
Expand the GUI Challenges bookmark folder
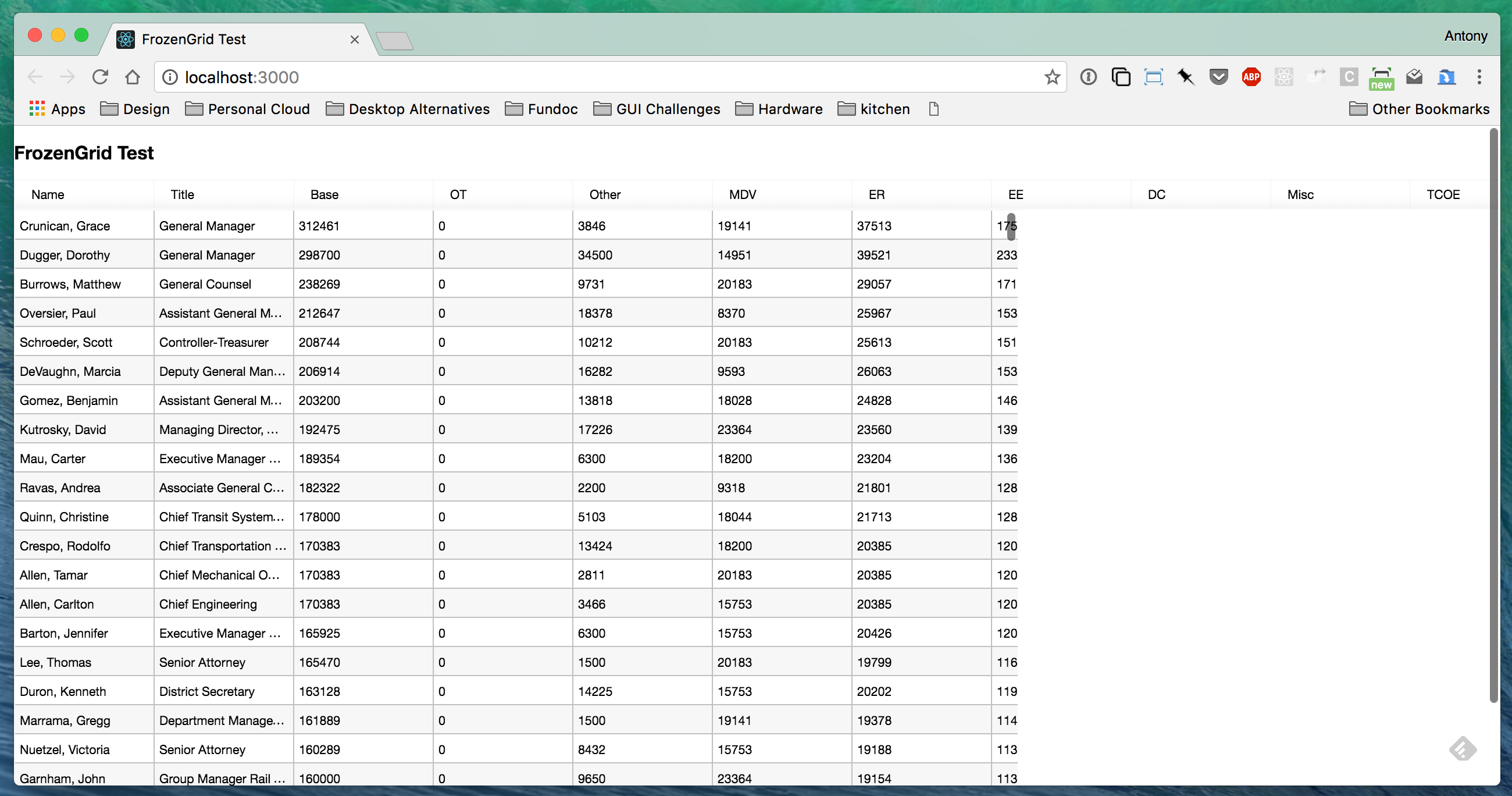[x=657, y=109]
